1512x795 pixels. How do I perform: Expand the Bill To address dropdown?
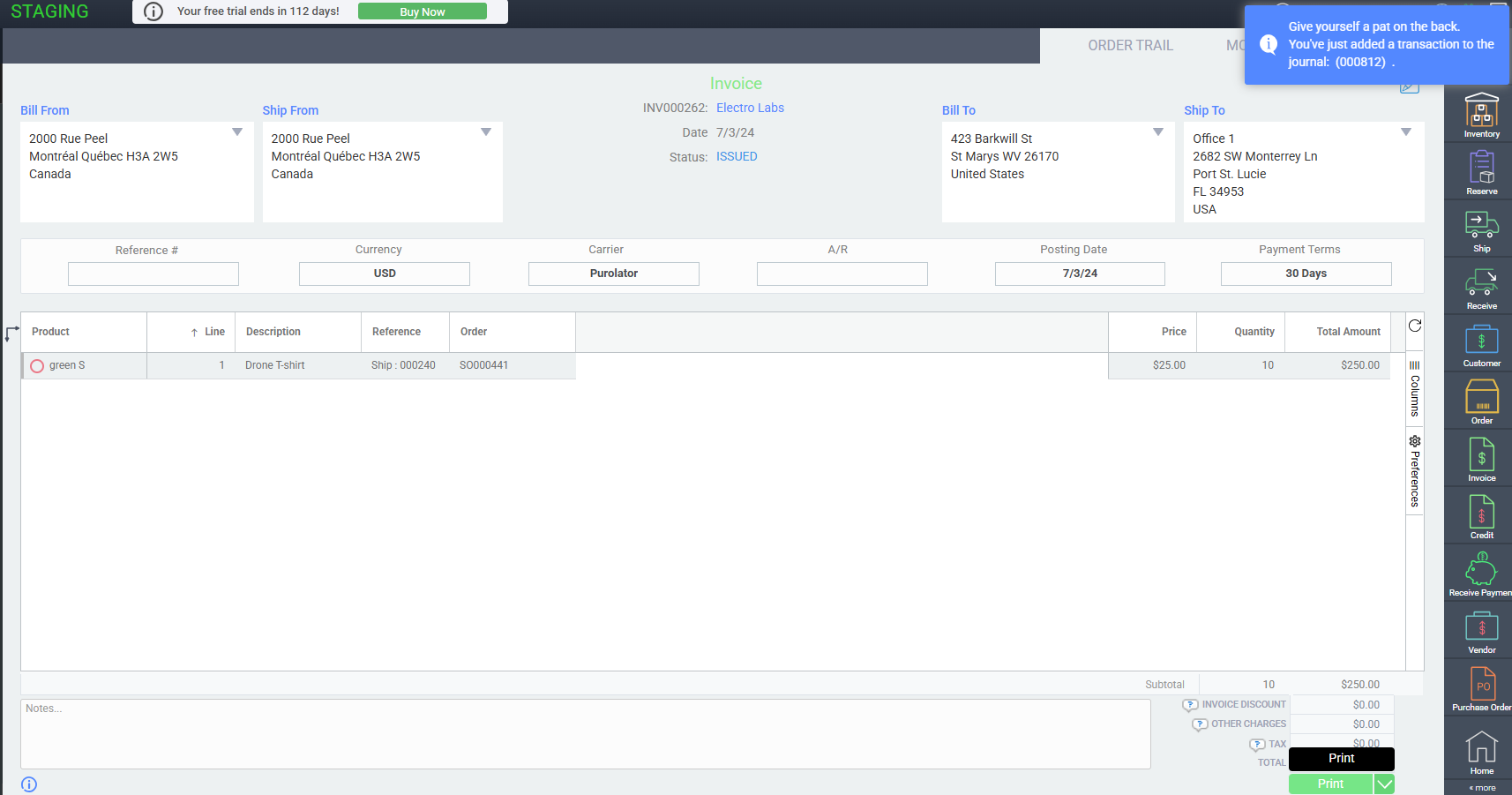point(1158,132)
